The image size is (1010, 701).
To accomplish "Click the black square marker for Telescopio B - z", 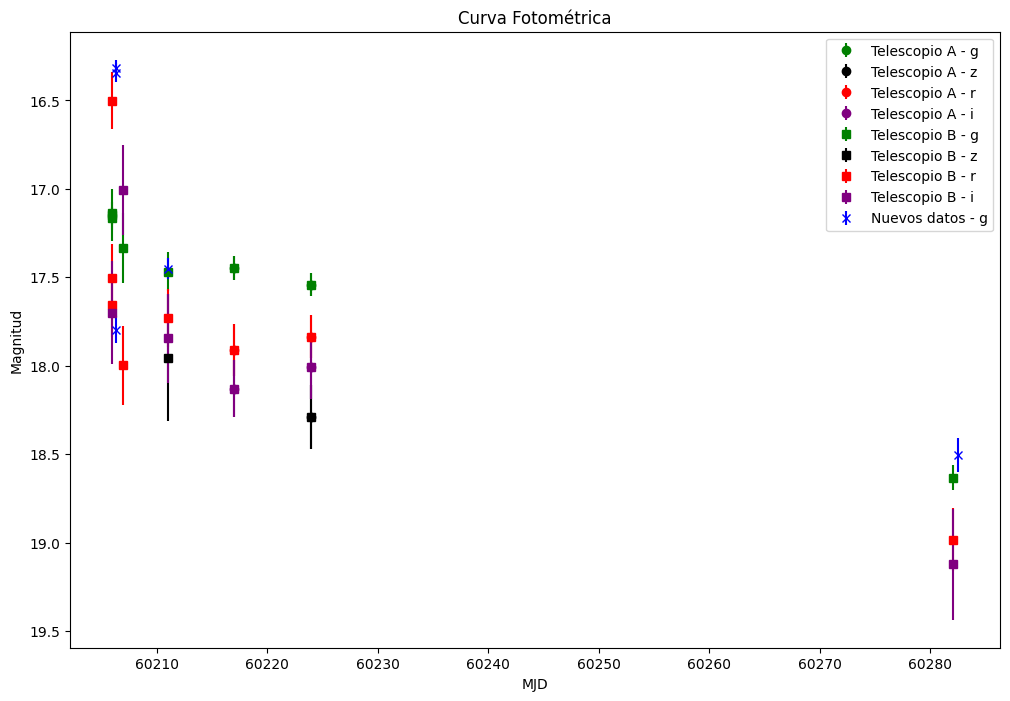I will click(846, 156).
